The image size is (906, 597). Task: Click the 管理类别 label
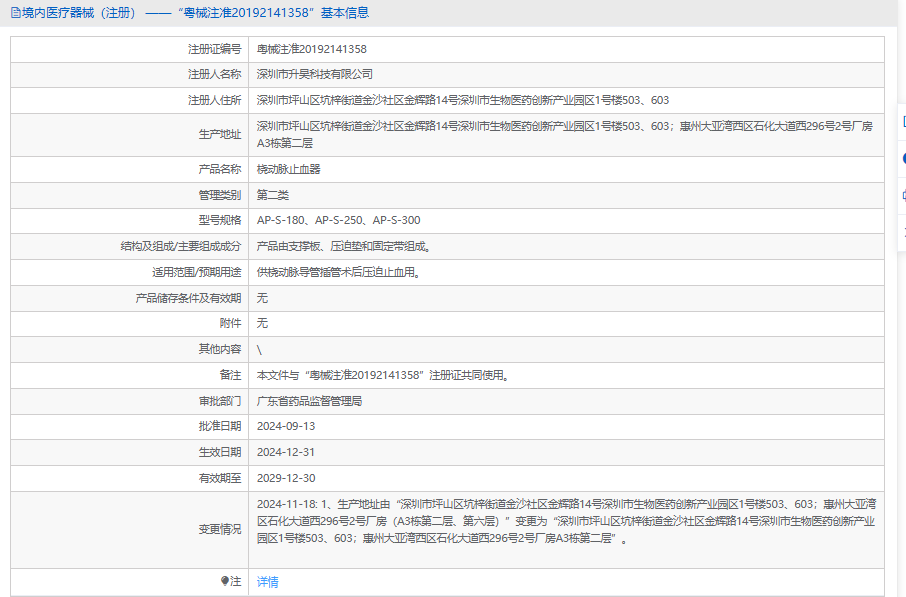pos(220,195)
